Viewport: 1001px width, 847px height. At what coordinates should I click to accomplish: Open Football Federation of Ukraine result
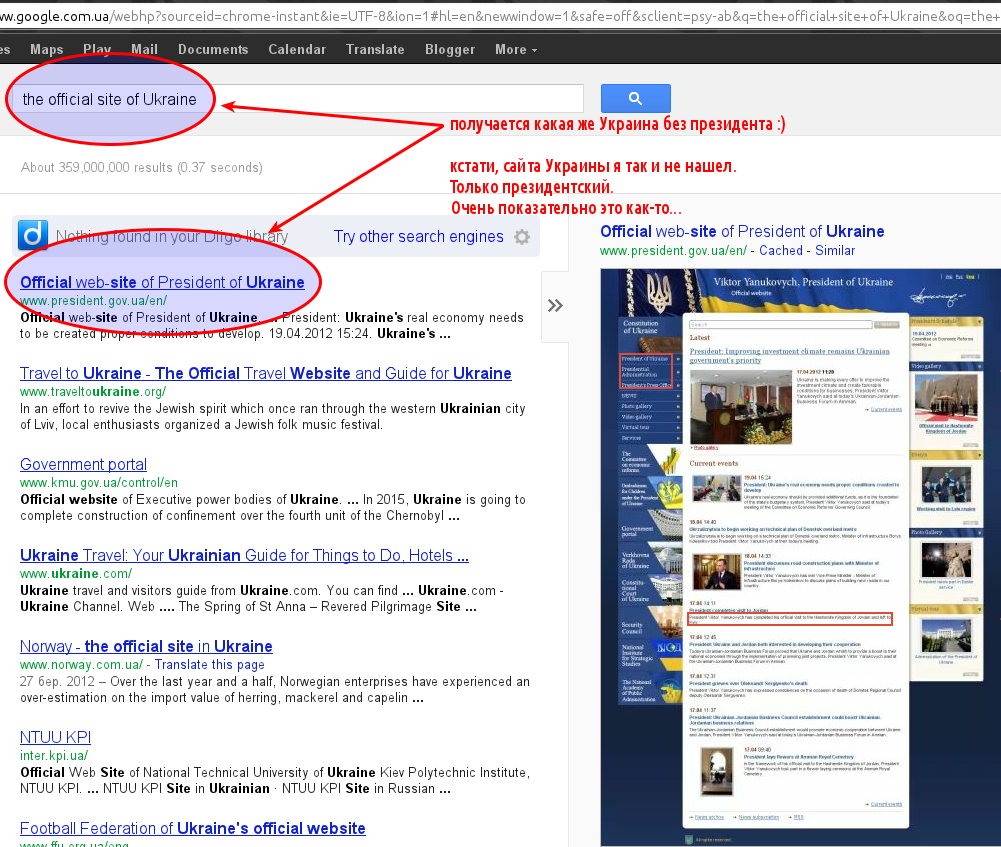(192, 828)
